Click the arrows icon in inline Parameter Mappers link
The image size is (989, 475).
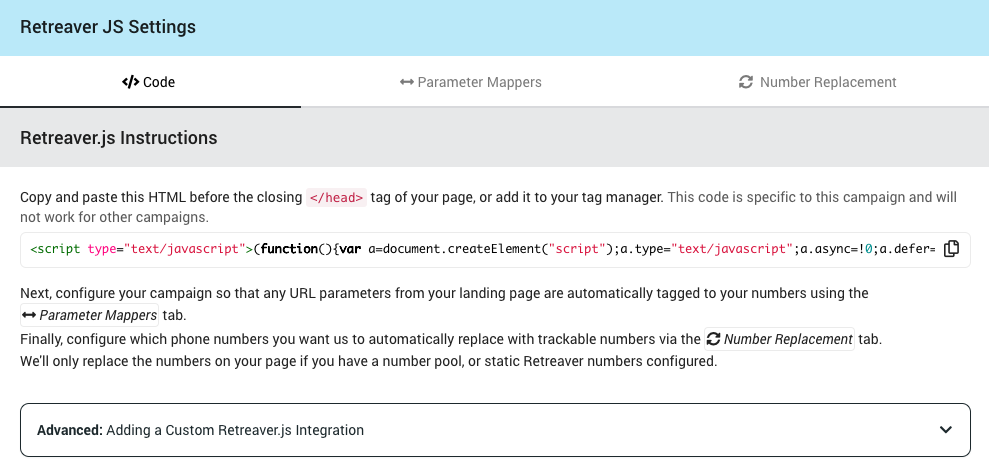click(x=29, y=316)
